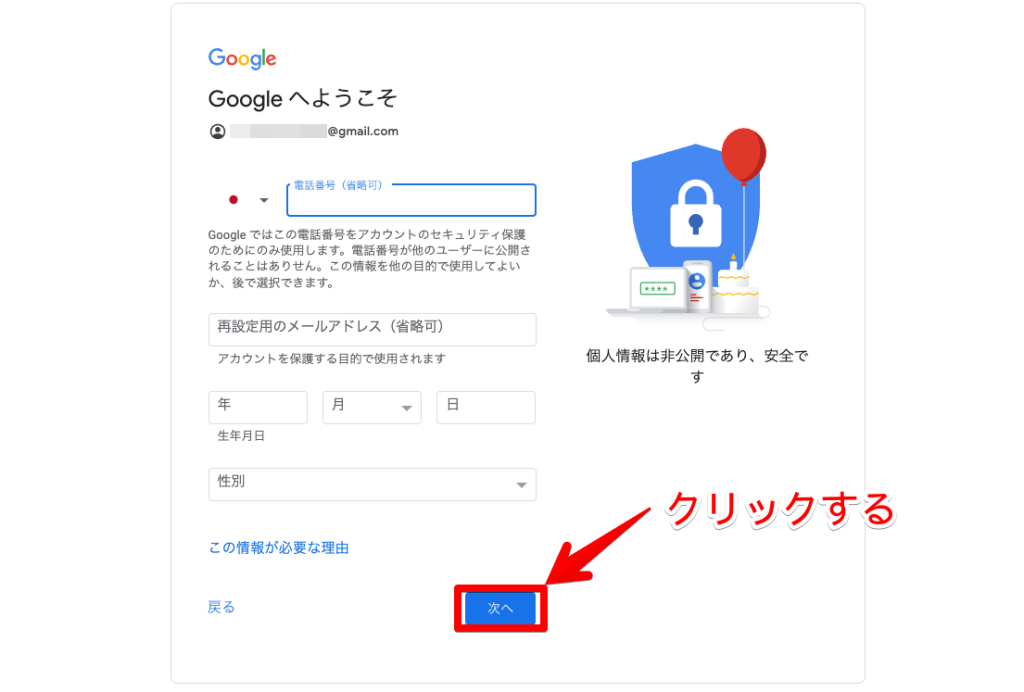Click the masked @gmail.com address
The width and height of the screenshot is (1024, 692).
pos(314,131)
